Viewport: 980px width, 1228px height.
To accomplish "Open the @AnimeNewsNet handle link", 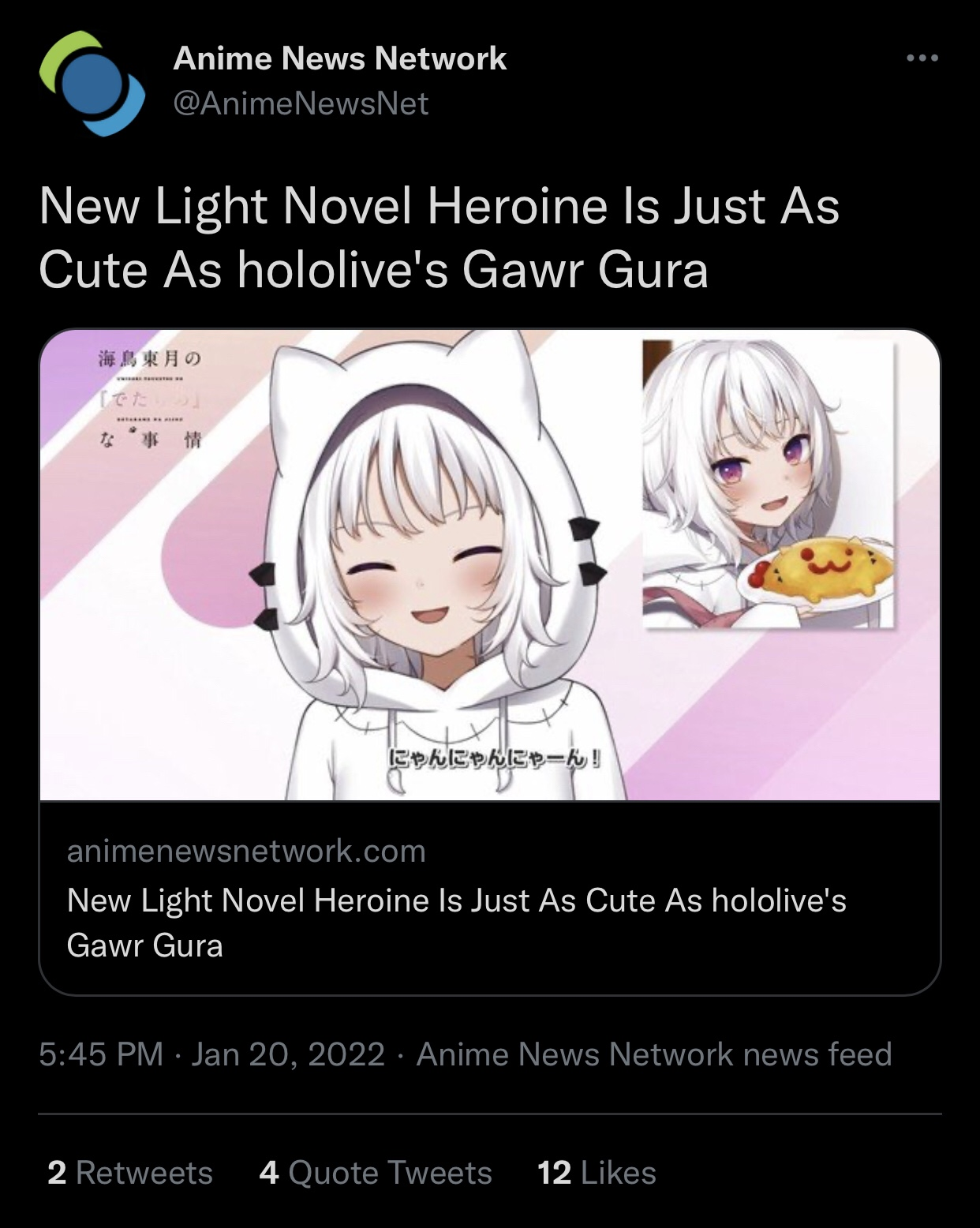I will [x=301, y=103].
